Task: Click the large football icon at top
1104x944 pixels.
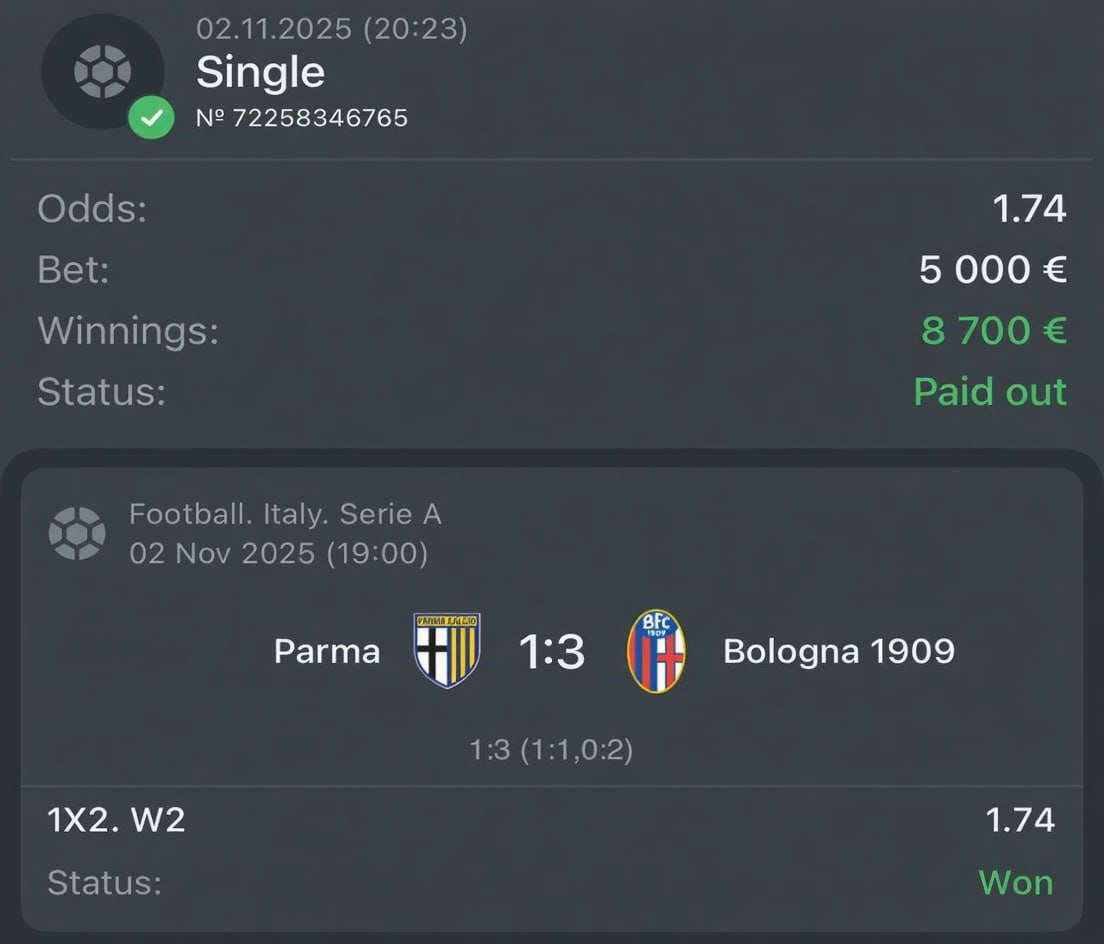Action: (102, 71)
